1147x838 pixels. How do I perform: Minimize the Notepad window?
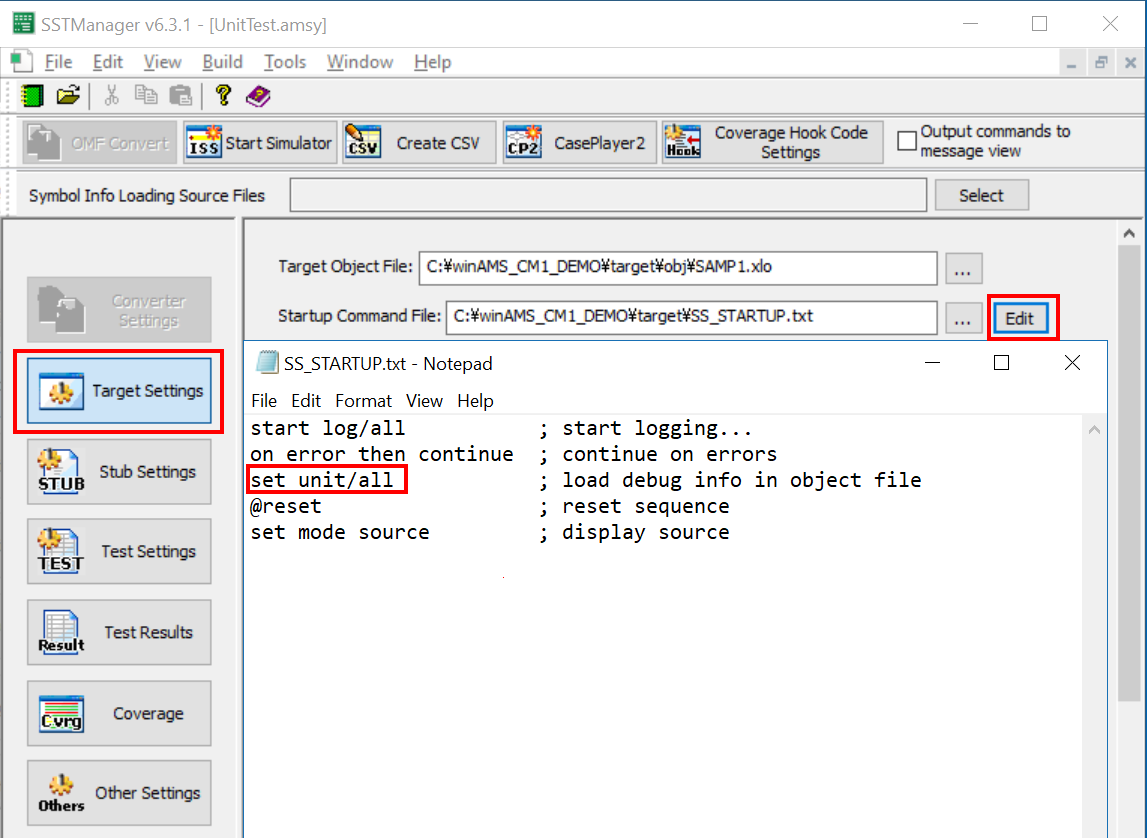click(x=933, y=363)
